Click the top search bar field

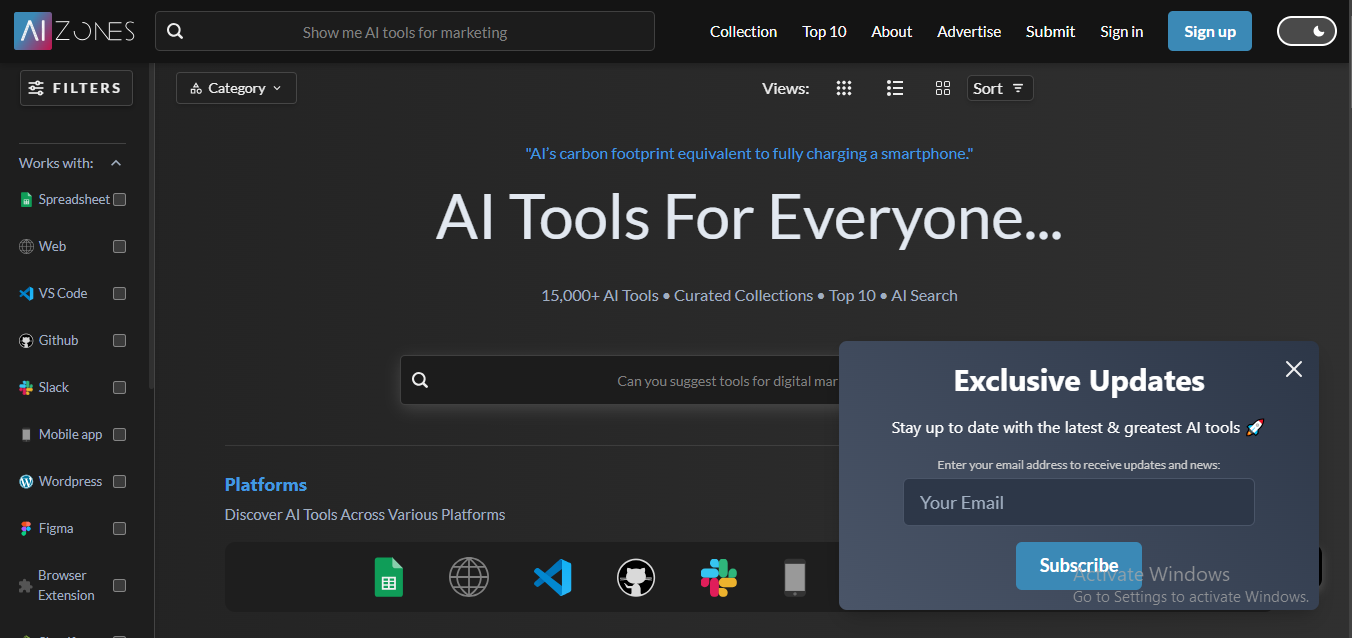[x=405, y=31]
